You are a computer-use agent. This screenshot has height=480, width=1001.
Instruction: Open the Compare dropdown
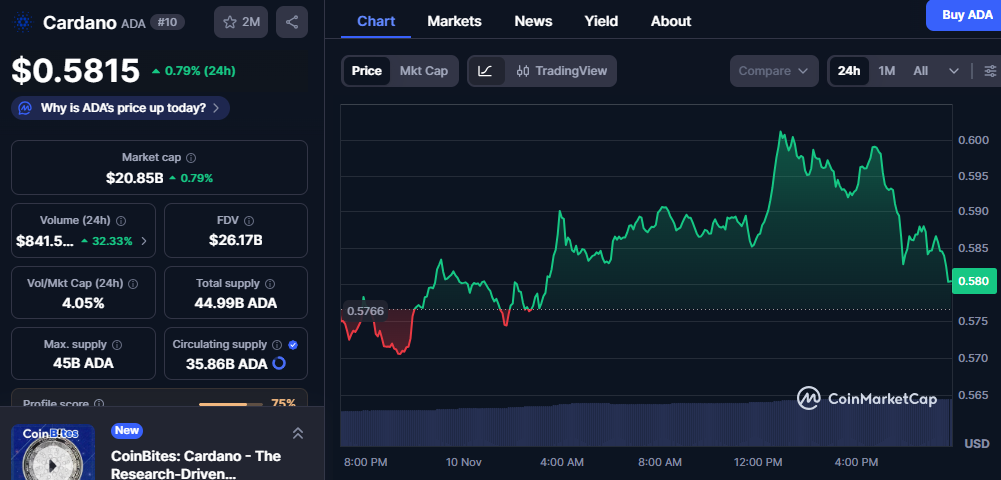pyautogui.click(x=774, y=71)
